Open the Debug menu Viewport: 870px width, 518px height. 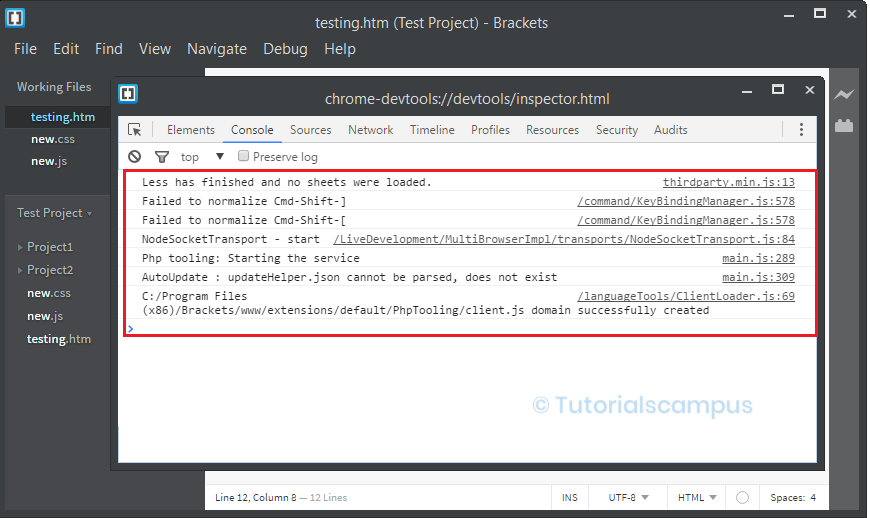point(285,49)
